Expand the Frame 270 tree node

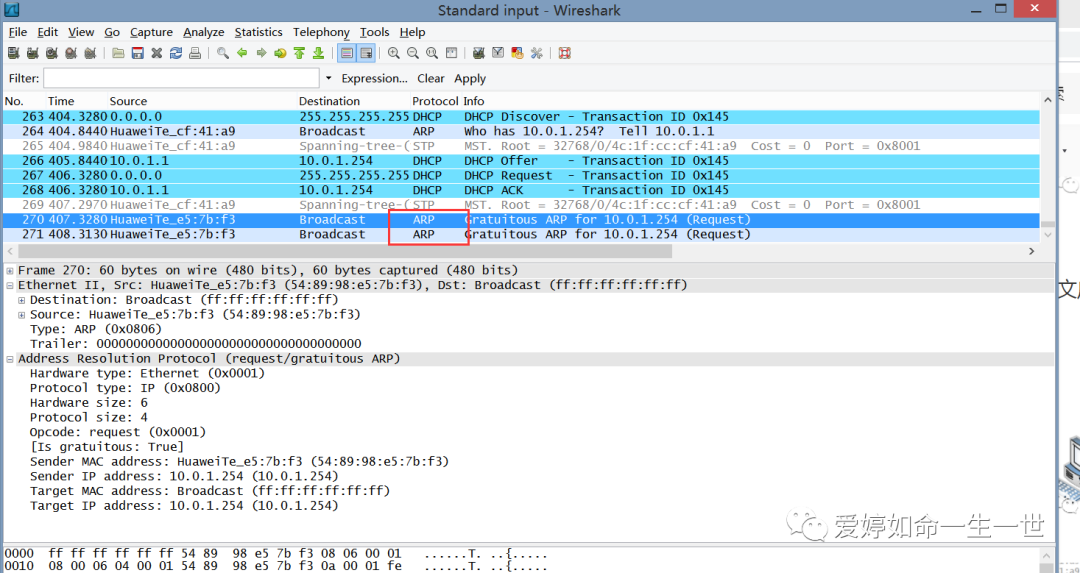[10, 271]
